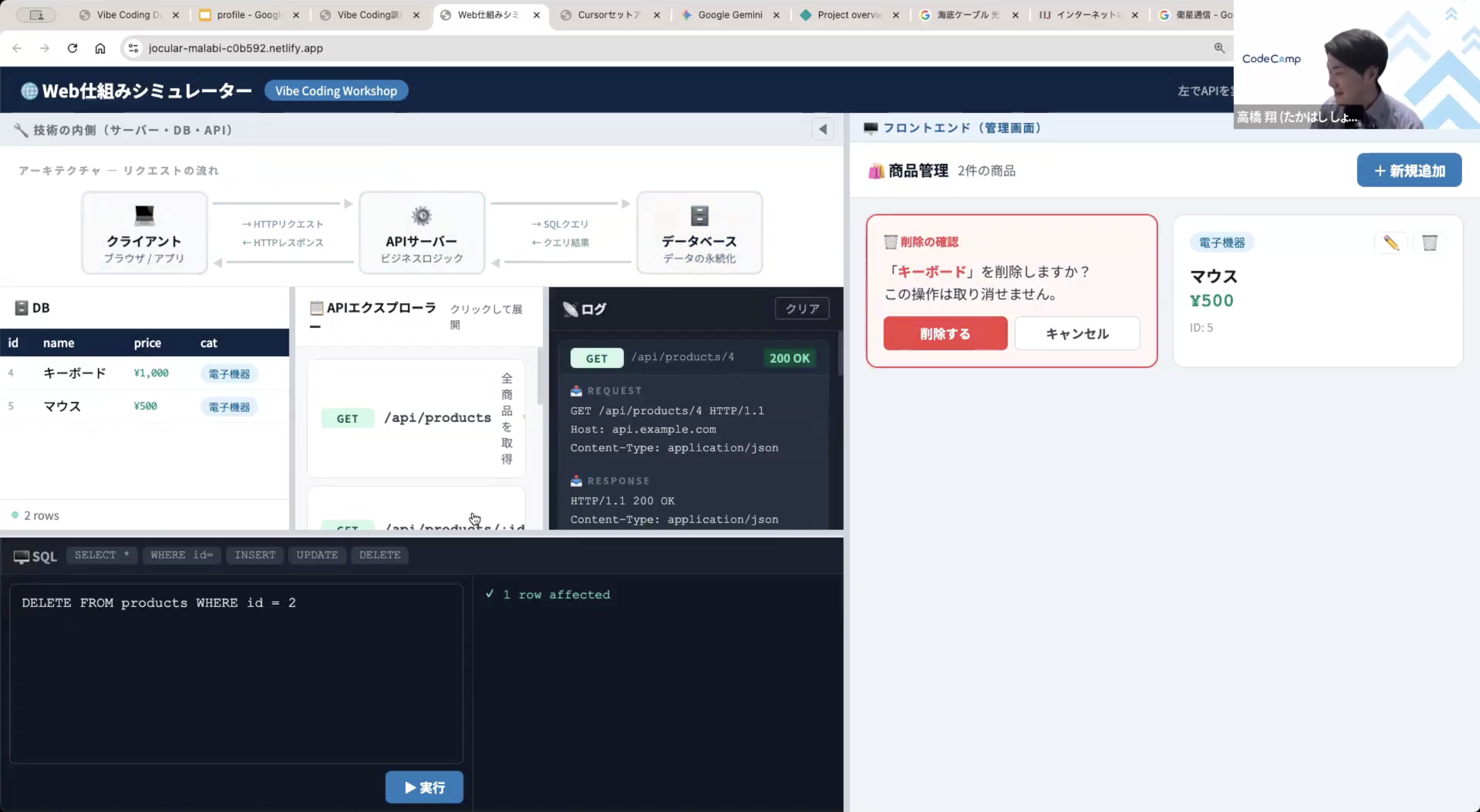Click the クリア button in the log panel
Image resolution: width=1480 pixels, height=812 pixels.
click(802, 308)
